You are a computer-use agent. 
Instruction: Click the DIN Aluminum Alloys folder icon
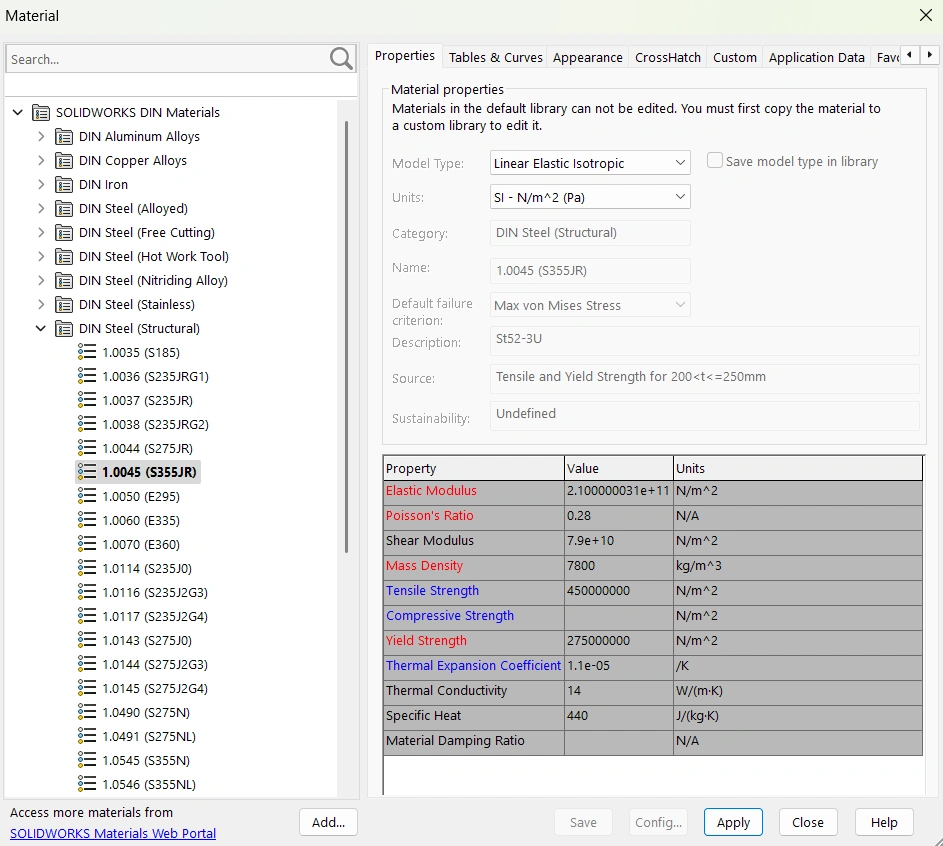pos(64,136)
